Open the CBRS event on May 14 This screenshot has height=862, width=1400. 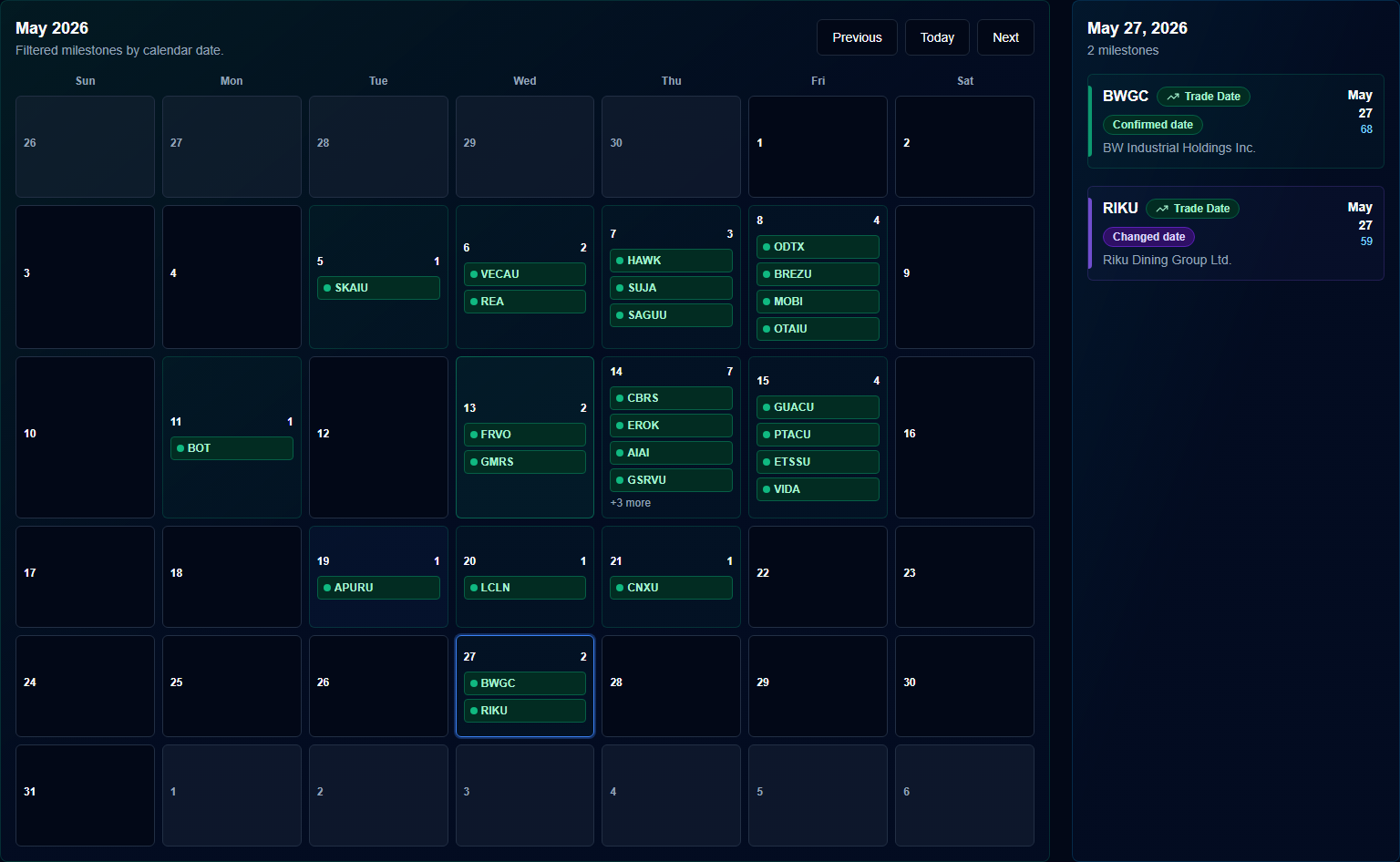(671, 398)
